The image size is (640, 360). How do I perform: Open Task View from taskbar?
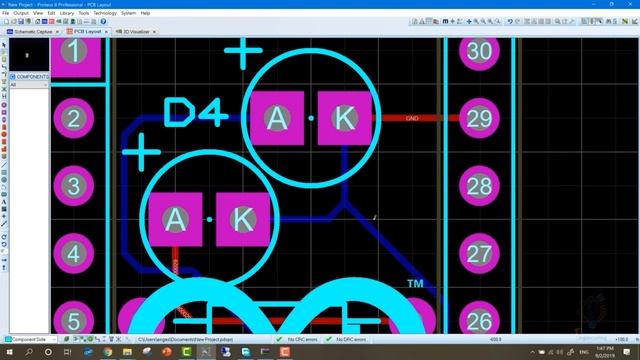(67, 351)
